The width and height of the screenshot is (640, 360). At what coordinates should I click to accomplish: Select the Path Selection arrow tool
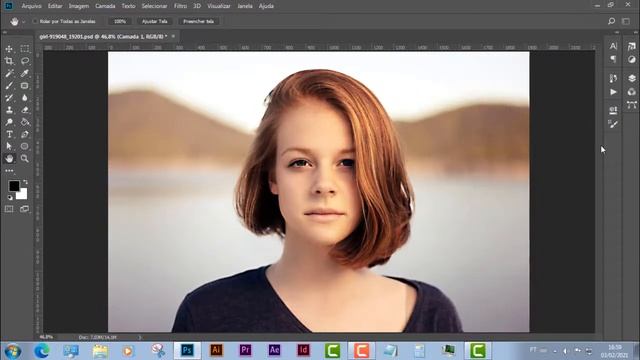pos(9,146)
